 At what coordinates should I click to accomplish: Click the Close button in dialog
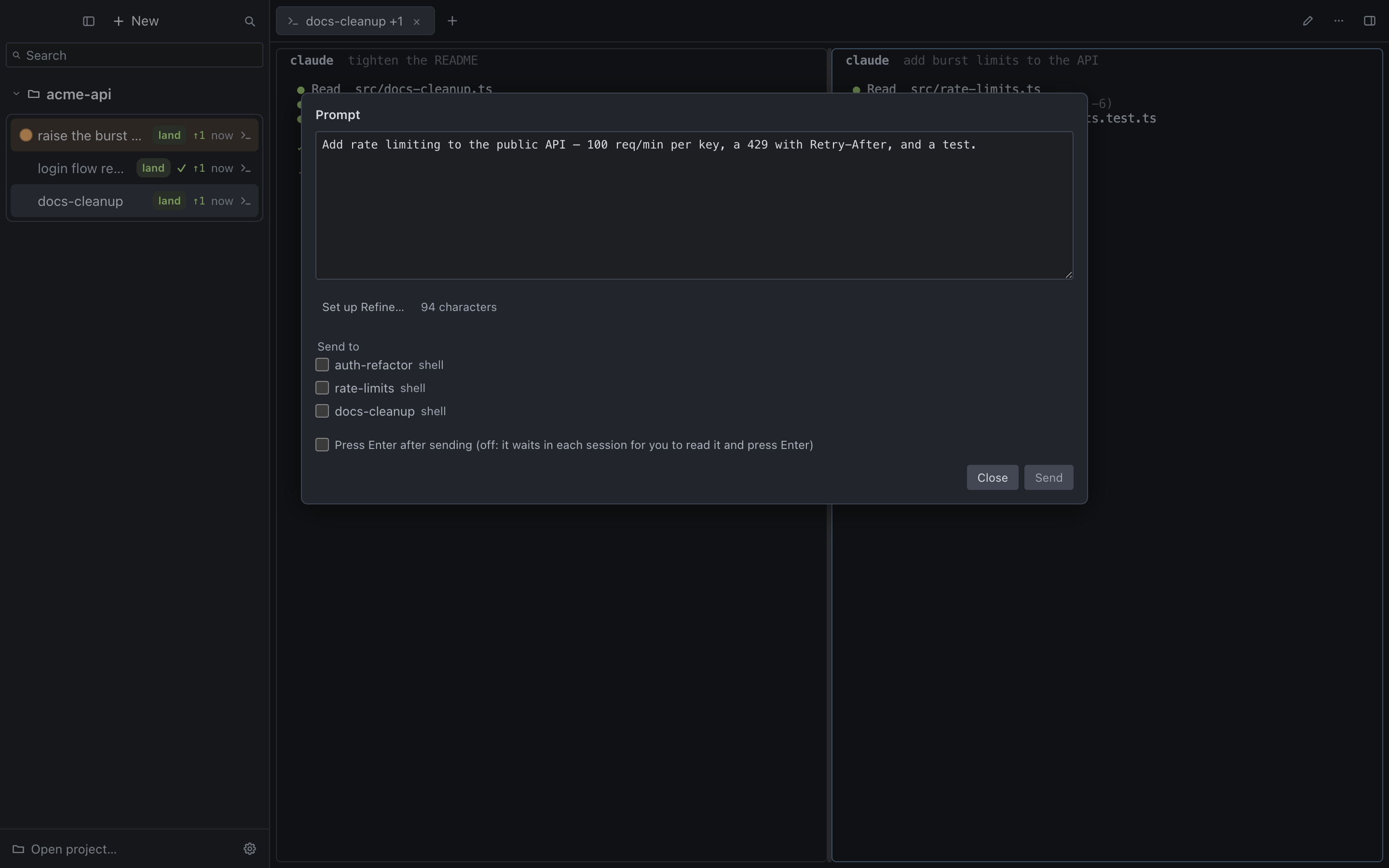(993, 477)
